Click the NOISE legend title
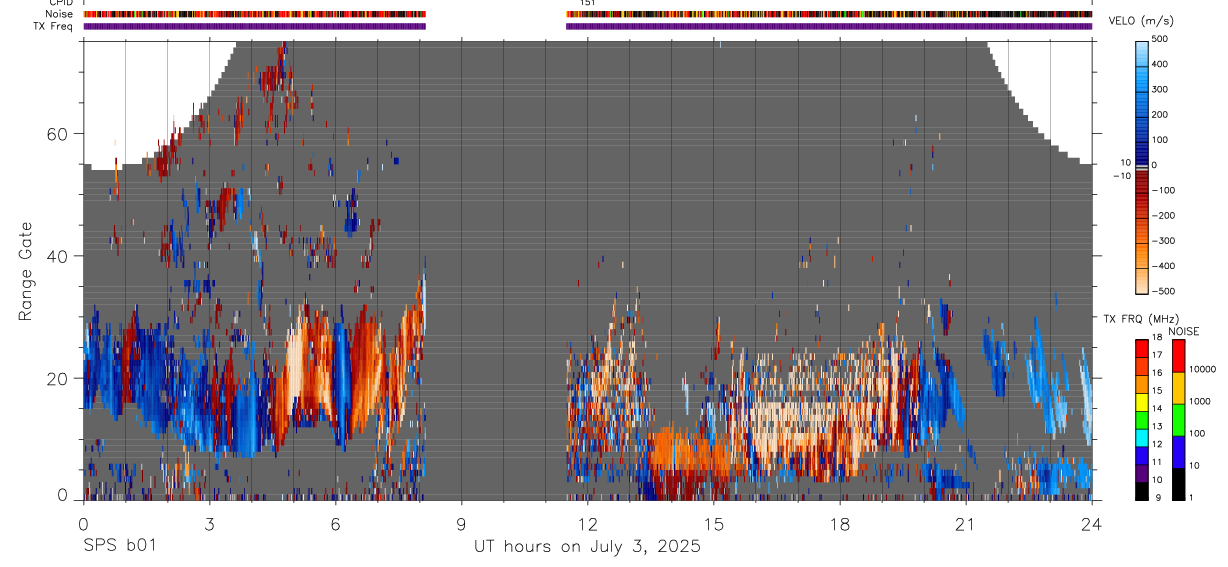Viewport: 1228px width, 567px height. point(1182,331)
